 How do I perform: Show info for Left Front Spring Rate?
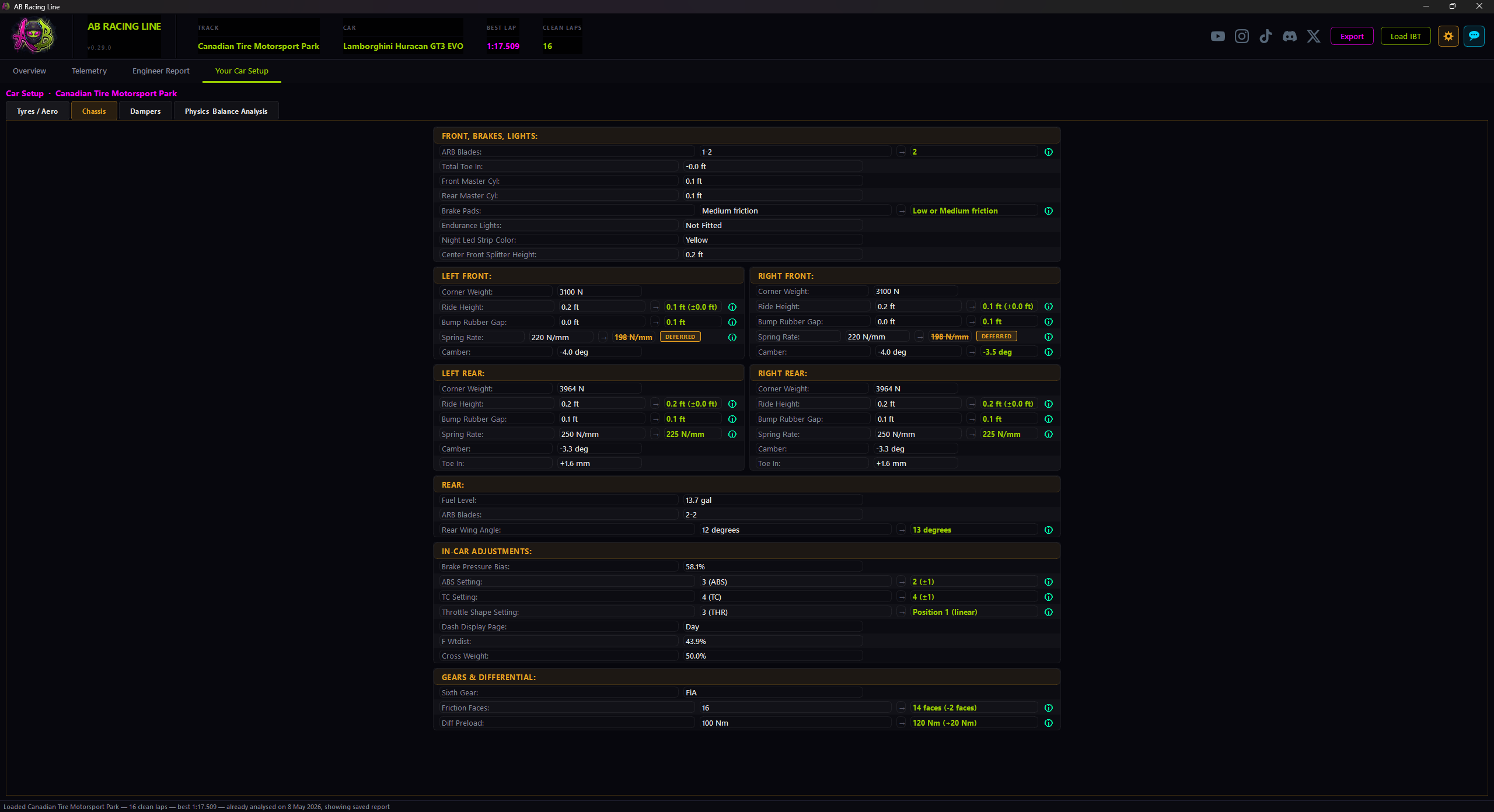coord(732,337)
